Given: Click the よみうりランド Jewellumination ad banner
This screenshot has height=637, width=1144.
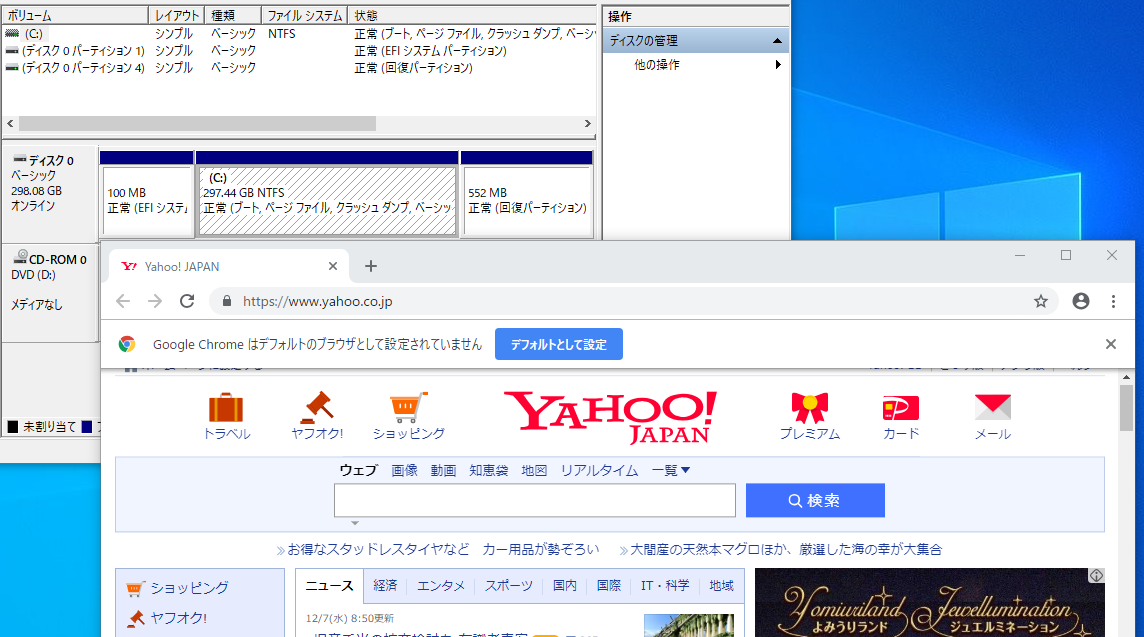Looking at the screenshot, I should [930, 603].
